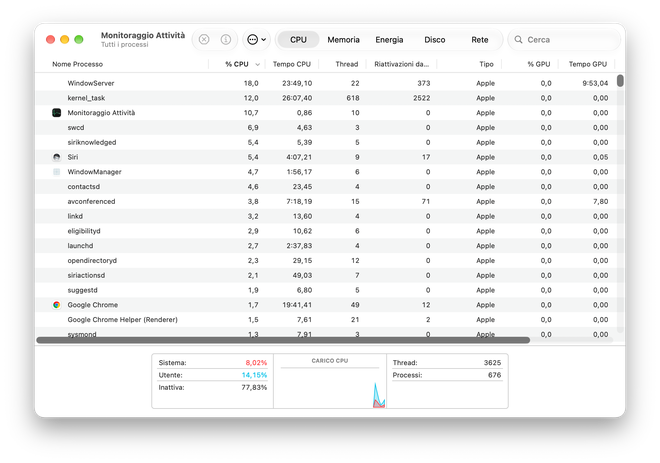Sort by the Riattivazioni da... column
Image resolution: width=660 pixels, height=463 pixels.
pos(402,64)
